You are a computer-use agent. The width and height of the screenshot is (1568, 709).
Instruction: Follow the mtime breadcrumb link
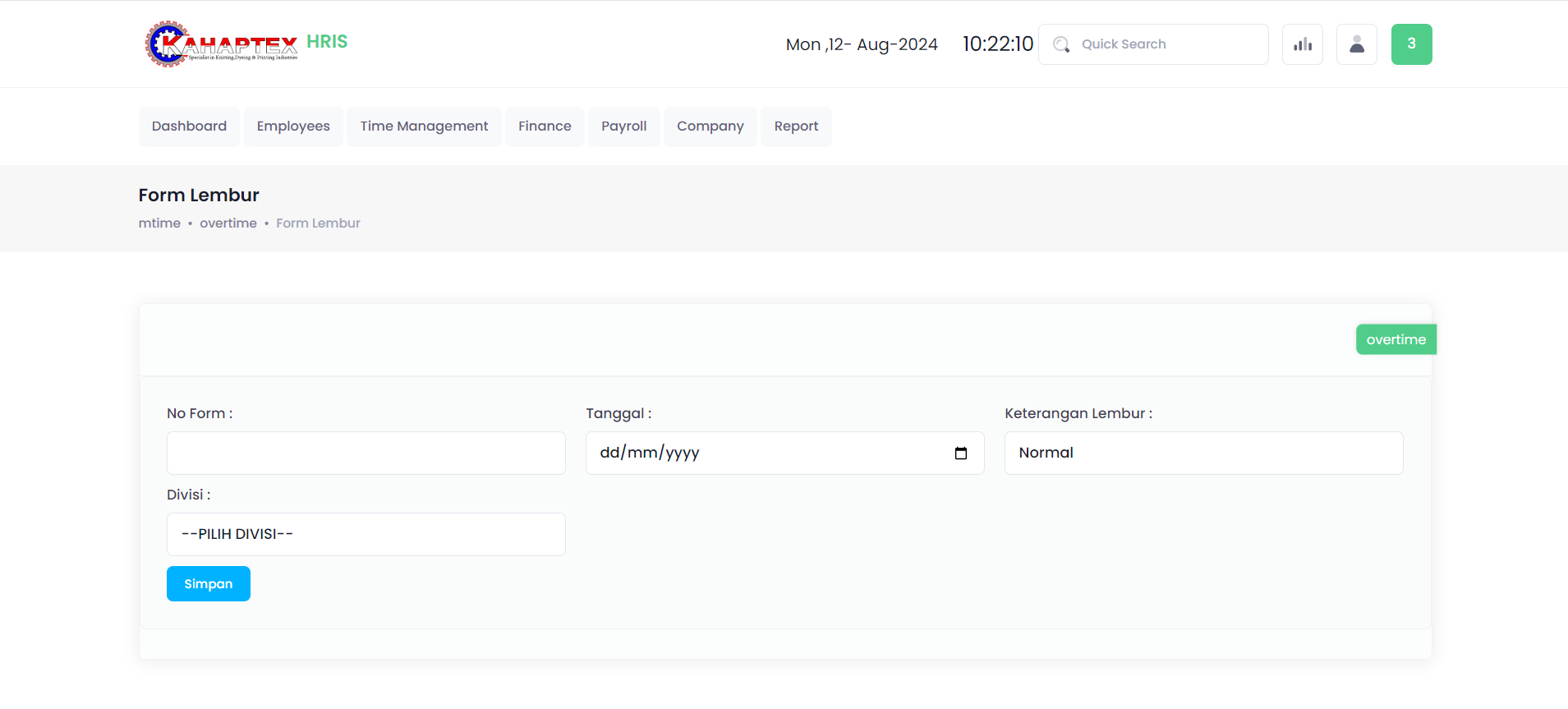(x=159, y=223)
